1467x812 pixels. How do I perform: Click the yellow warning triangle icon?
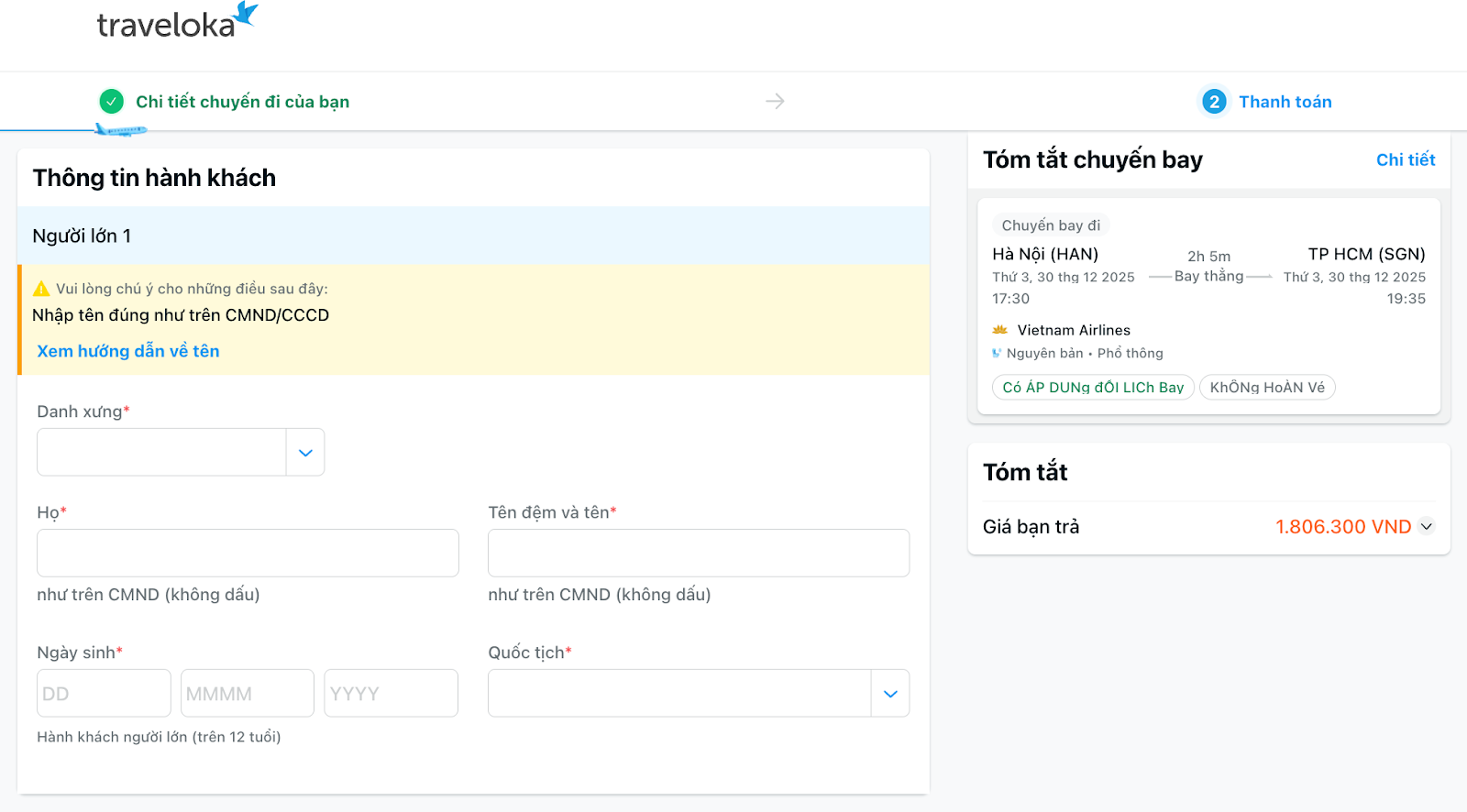coord(41,289)
